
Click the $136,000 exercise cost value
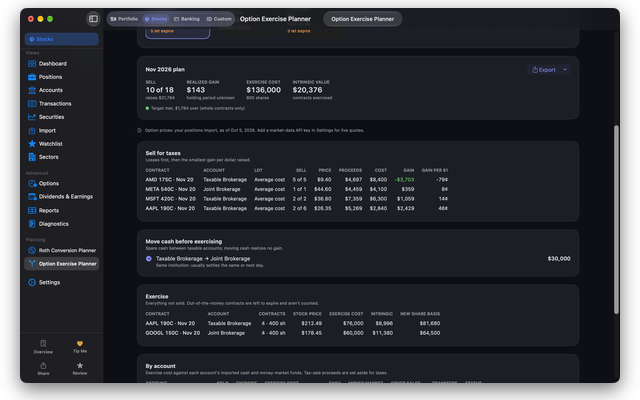coord(263,90)
